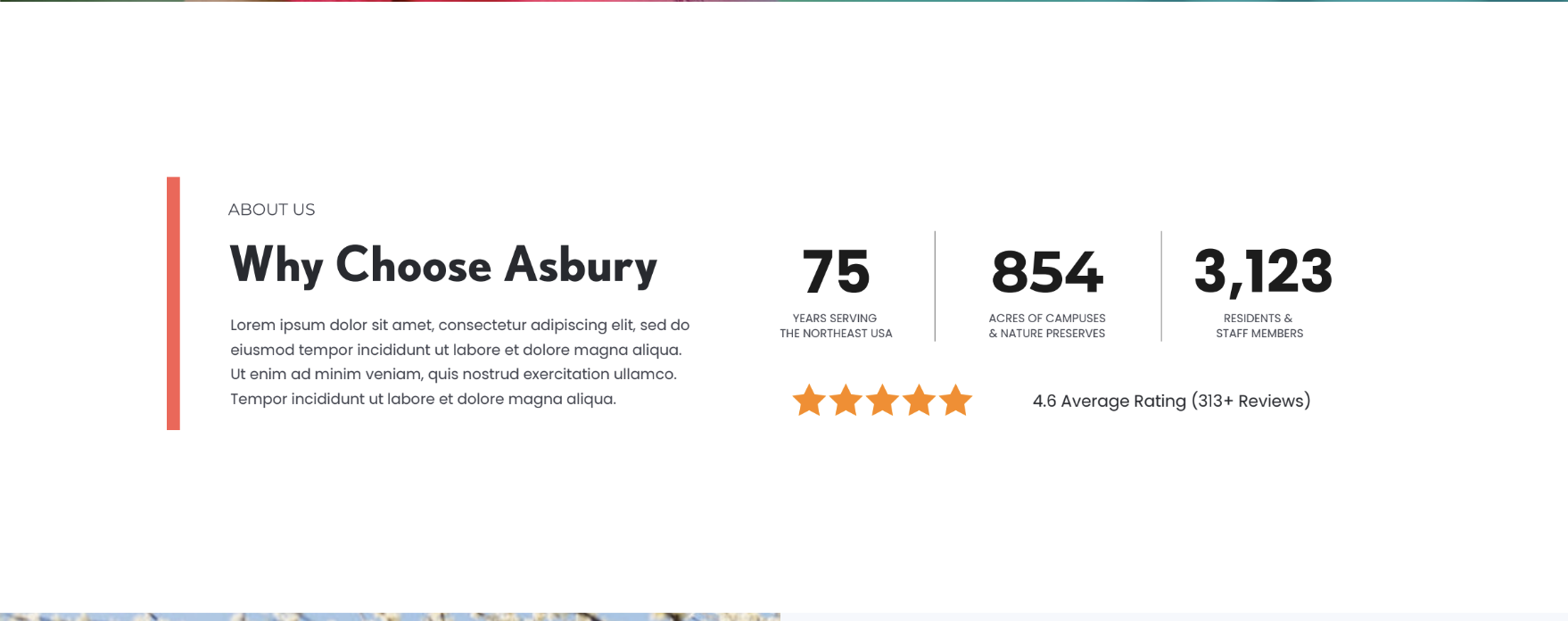Click the large "75" statistic number
Viewport: 1568px width, 621px height.
[836, 271]
